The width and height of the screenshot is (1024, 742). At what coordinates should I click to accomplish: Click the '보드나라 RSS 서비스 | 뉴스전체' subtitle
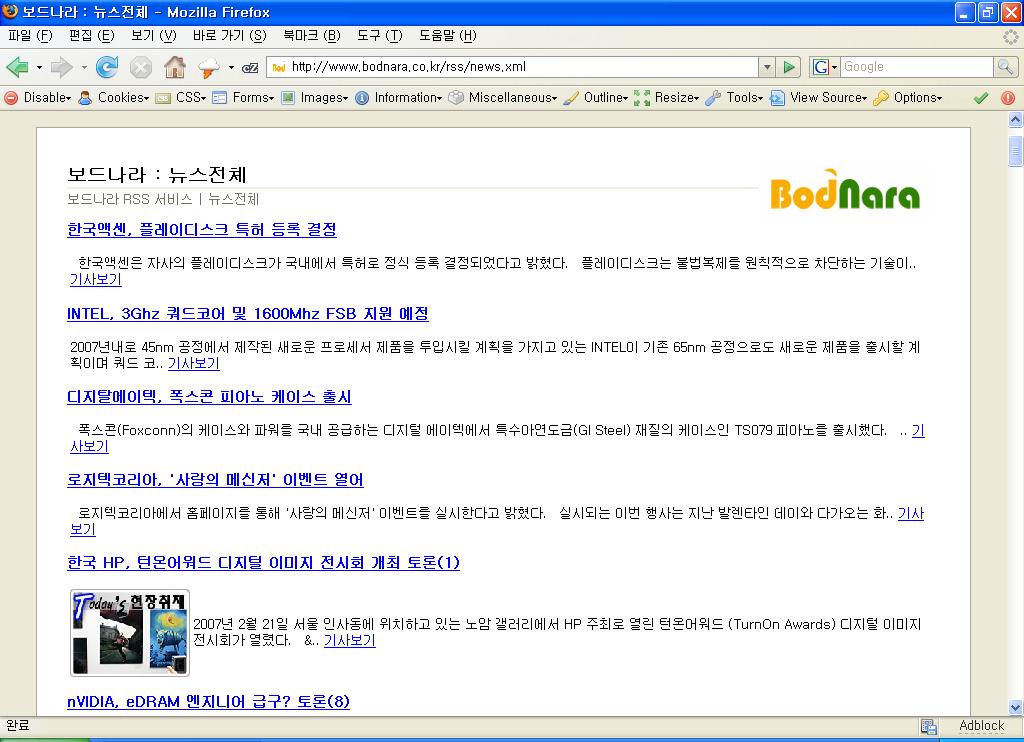tap(163, 199)
